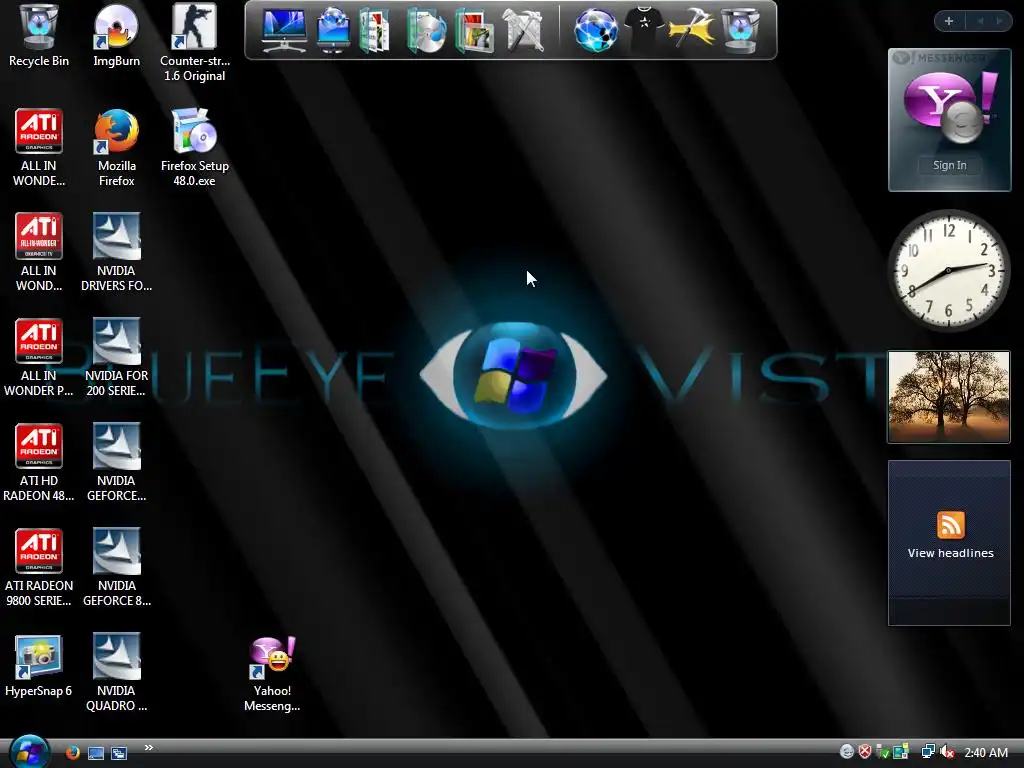Open the Recycle Bin desktop icon

39,35
